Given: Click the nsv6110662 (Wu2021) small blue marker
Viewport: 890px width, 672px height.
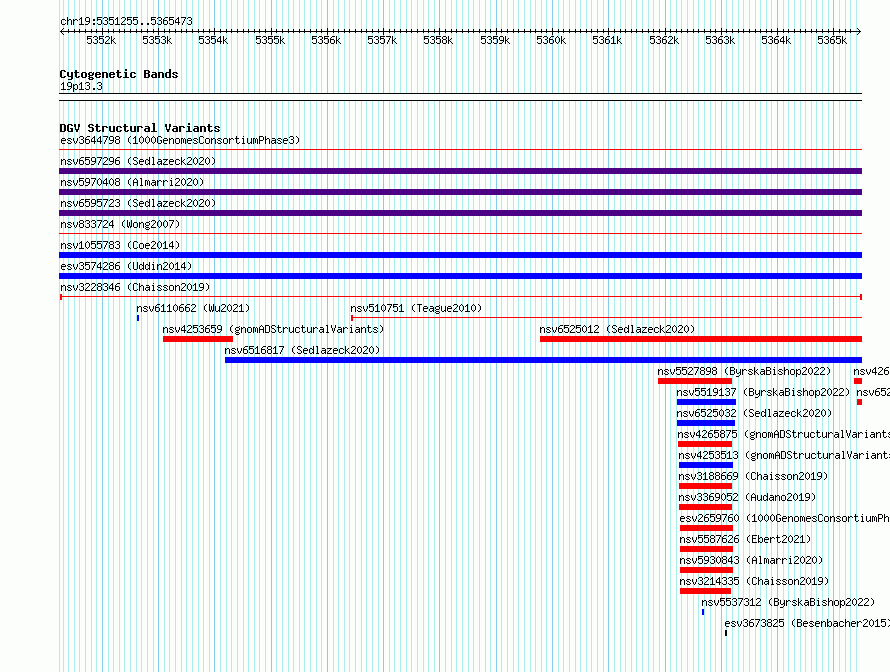Looking at the screenshot, I should pos(138,318).
